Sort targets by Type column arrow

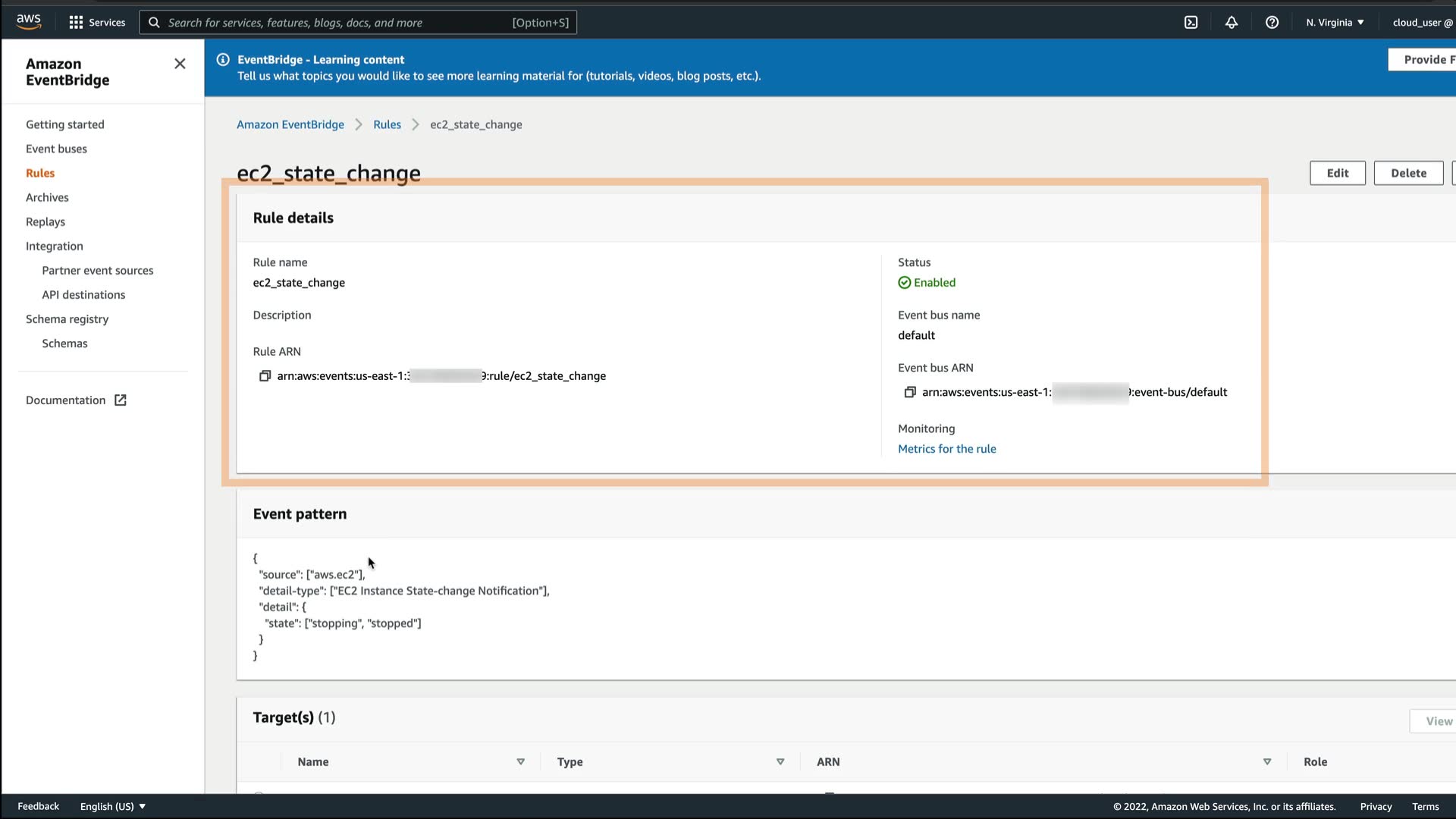tap(780, 761)
